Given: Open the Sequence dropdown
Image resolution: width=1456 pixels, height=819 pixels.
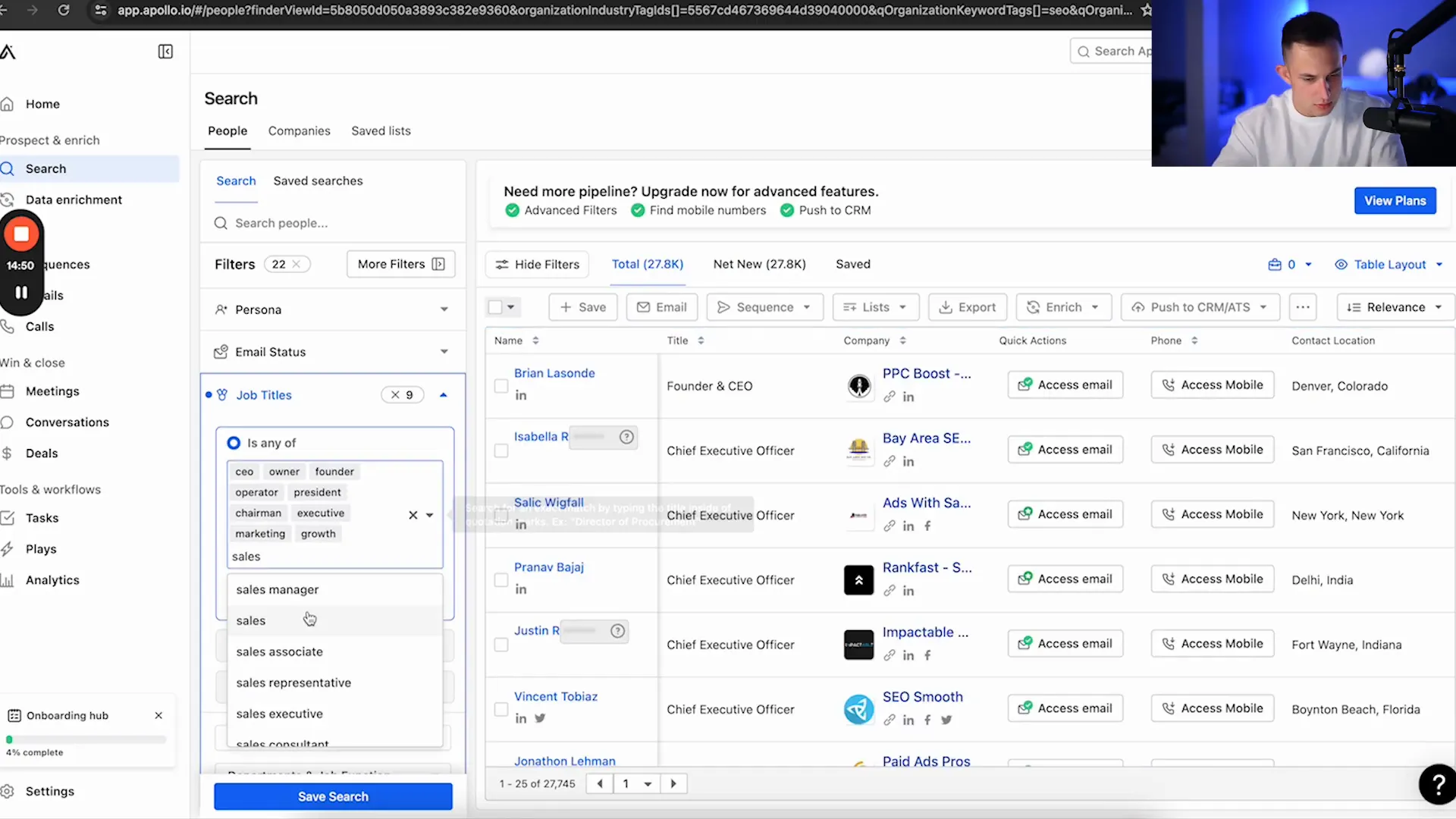Looking at the screenshot, I should pos(764,307).
